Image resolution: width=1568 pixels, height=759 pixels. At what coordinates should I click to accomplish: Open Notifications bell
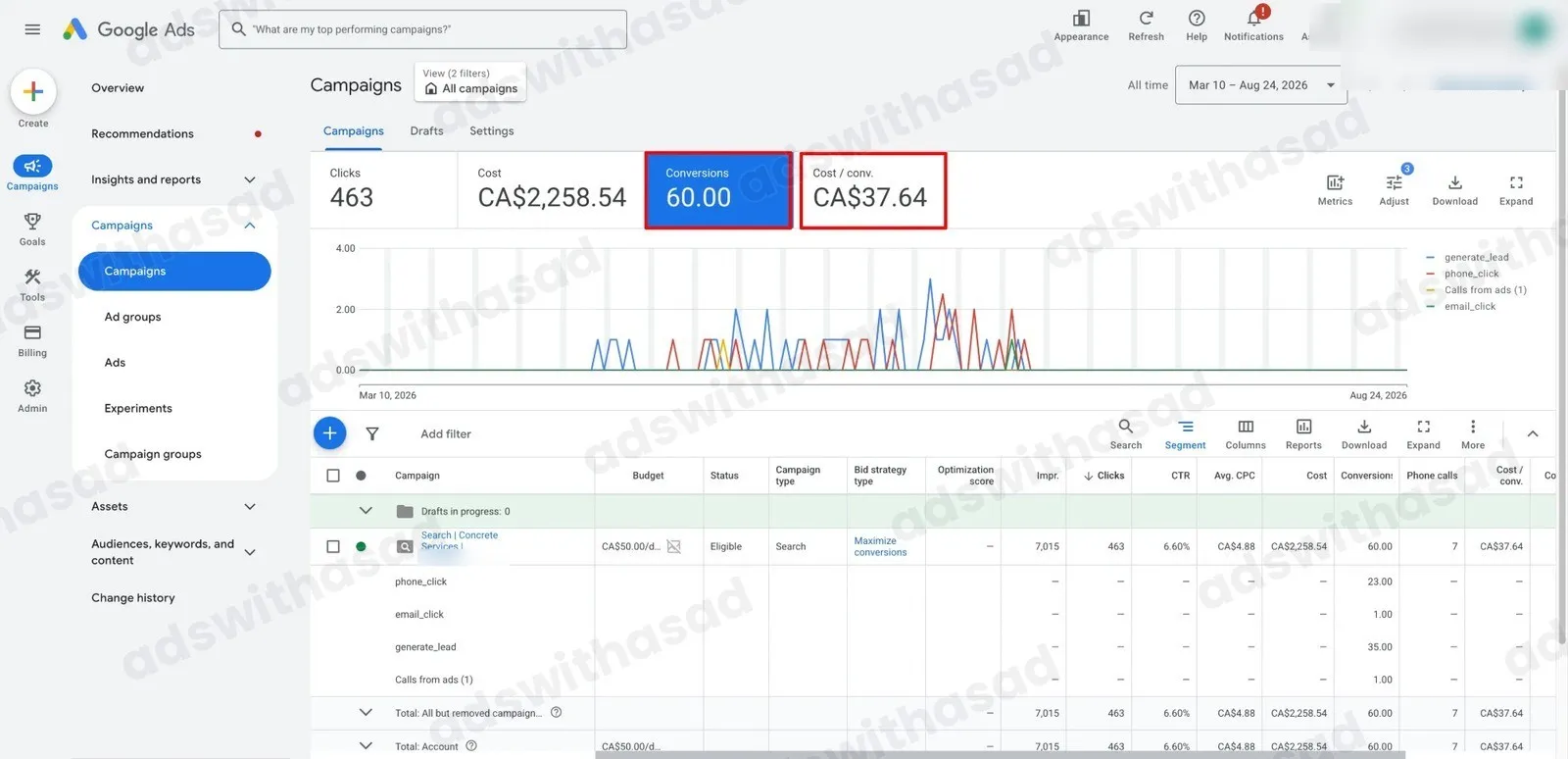coord(1254,18)
